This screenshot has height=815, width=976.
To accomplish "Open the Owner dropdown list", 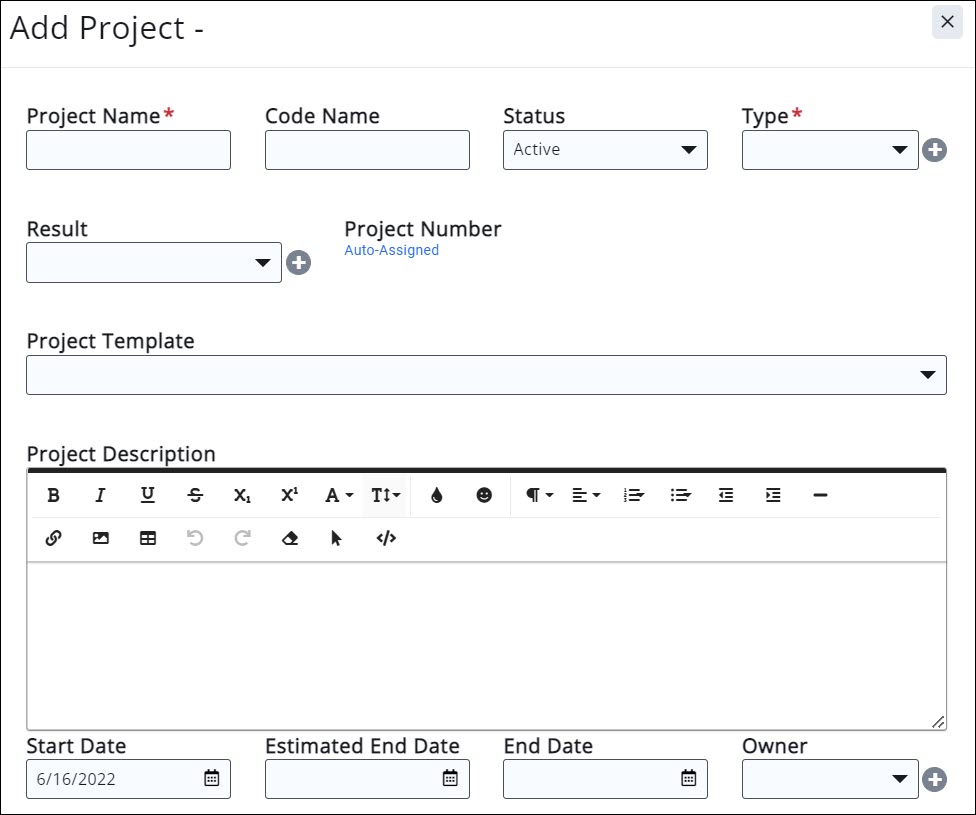I will click(x=829, y=779).
